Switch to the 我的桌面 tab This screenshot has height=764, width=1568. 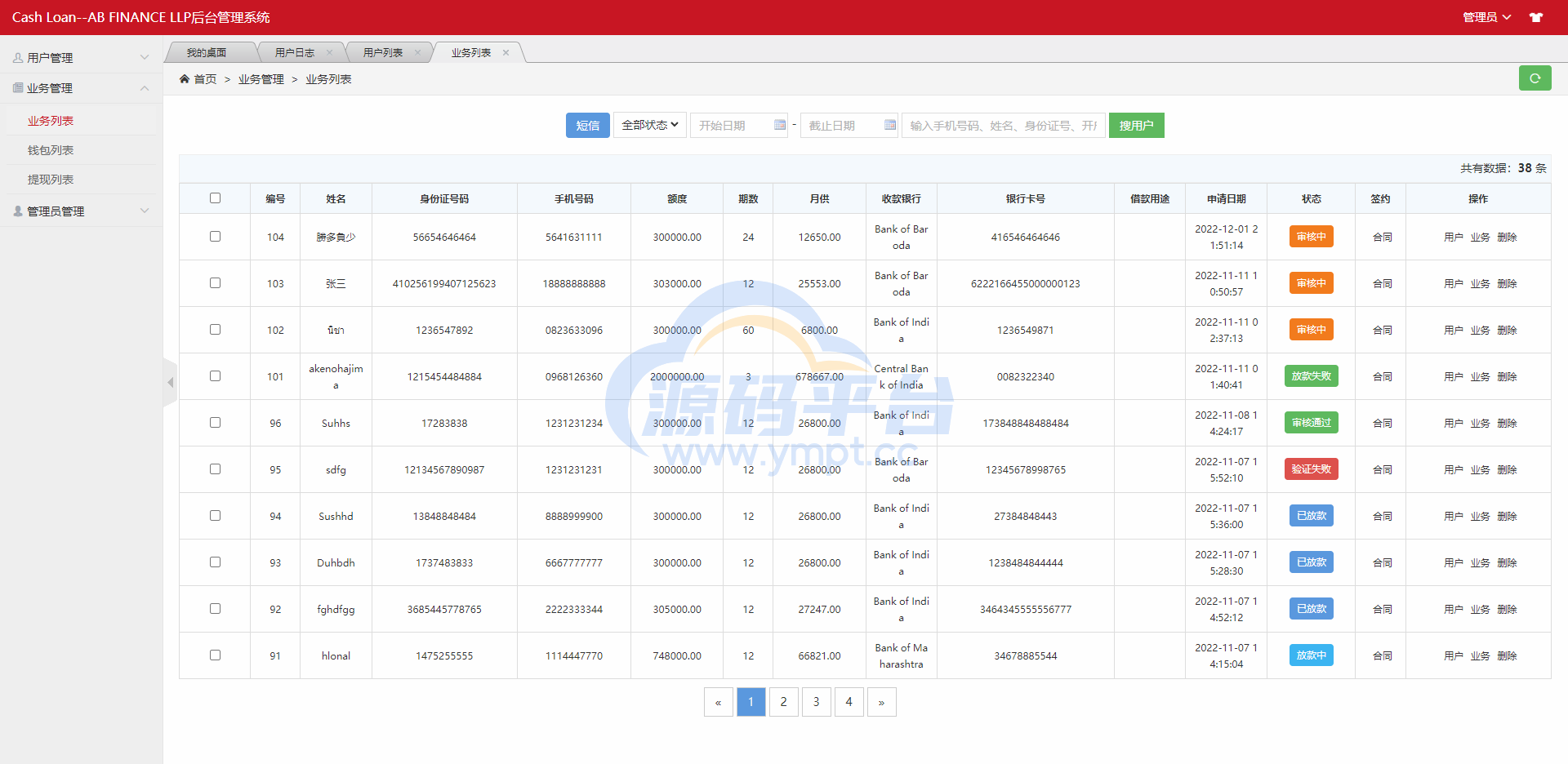[207, 52]
